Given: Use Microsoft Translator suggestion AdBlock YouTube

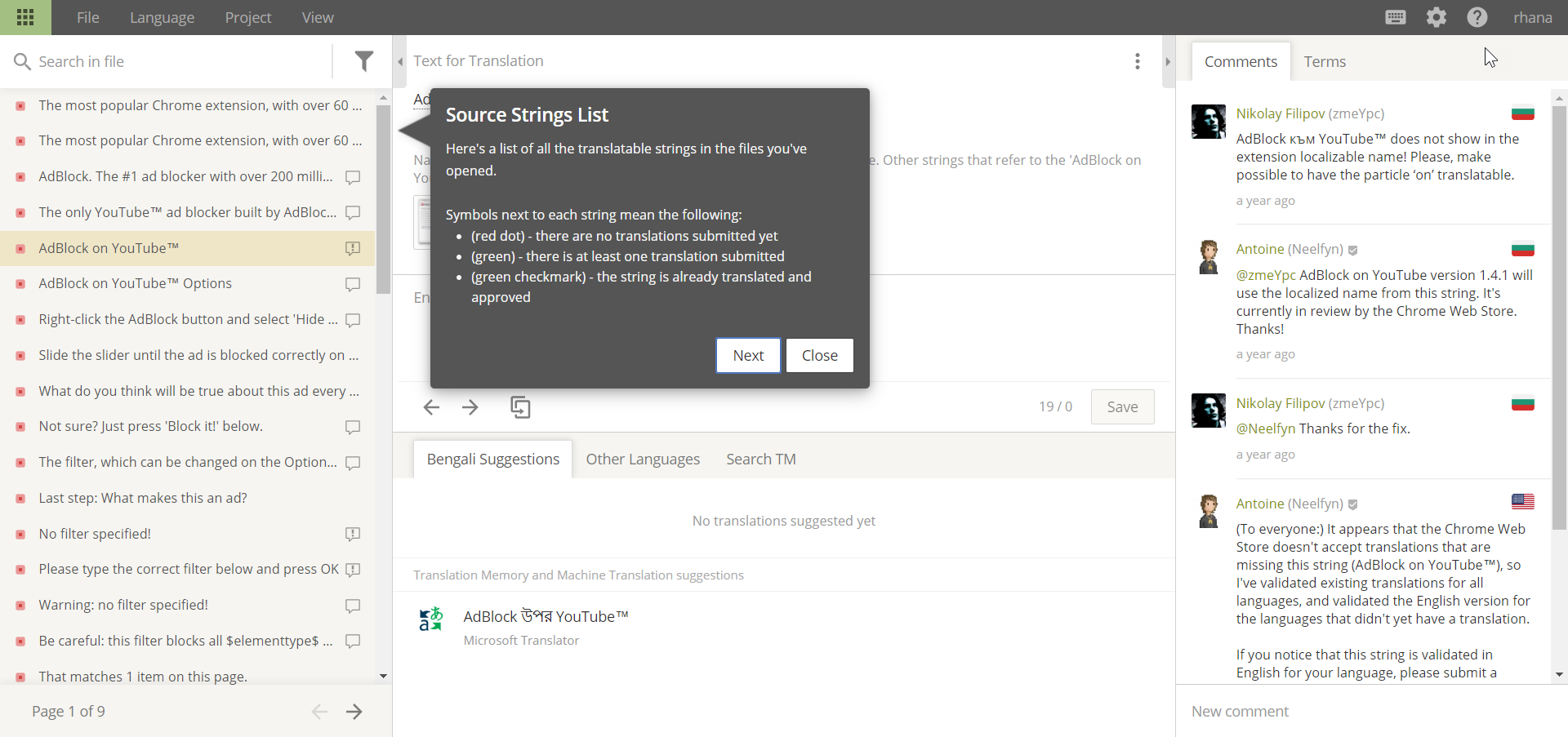Looking at the screenshot, I should point(546,616).
